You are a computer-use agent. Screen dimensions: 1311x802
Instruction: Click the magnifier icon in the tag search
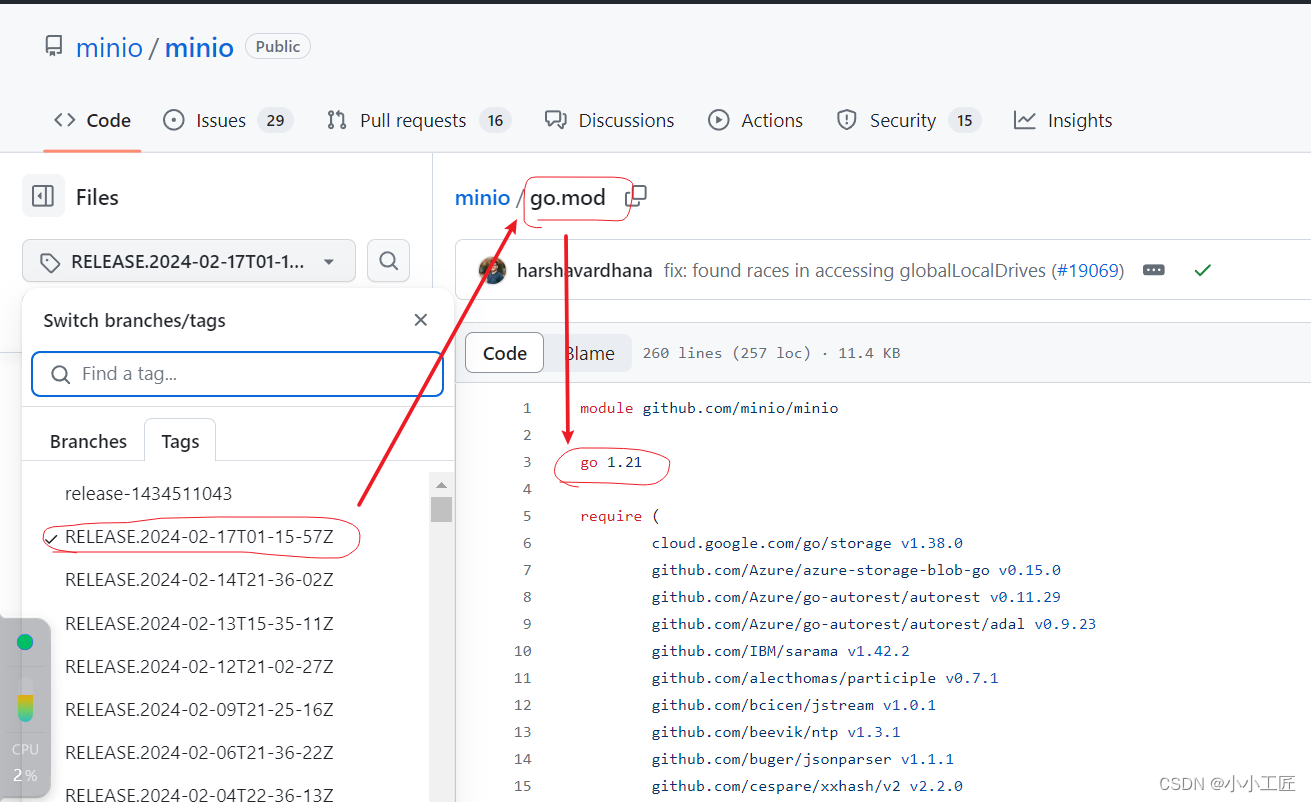point(61,374)
